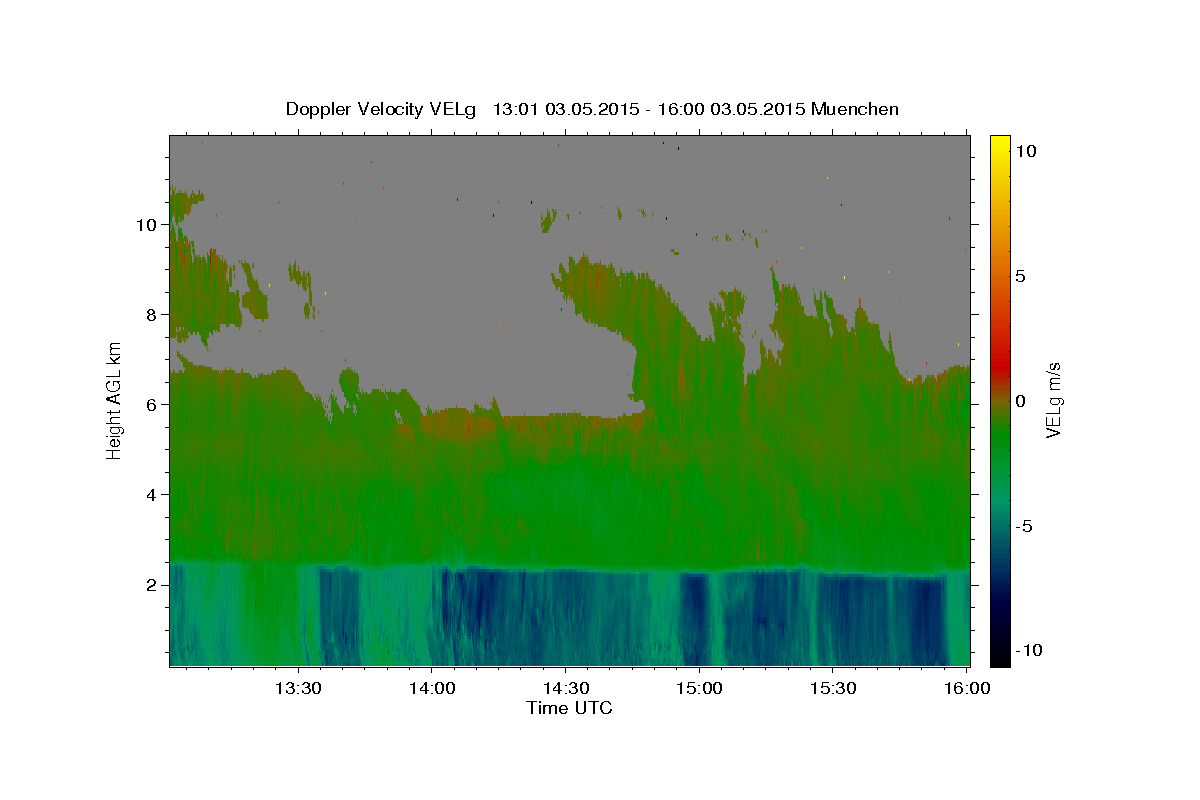This screenshot has height=800, width=1200.
Task: Click the 'Time UTC' axis title
Action: tap(569, 708)
